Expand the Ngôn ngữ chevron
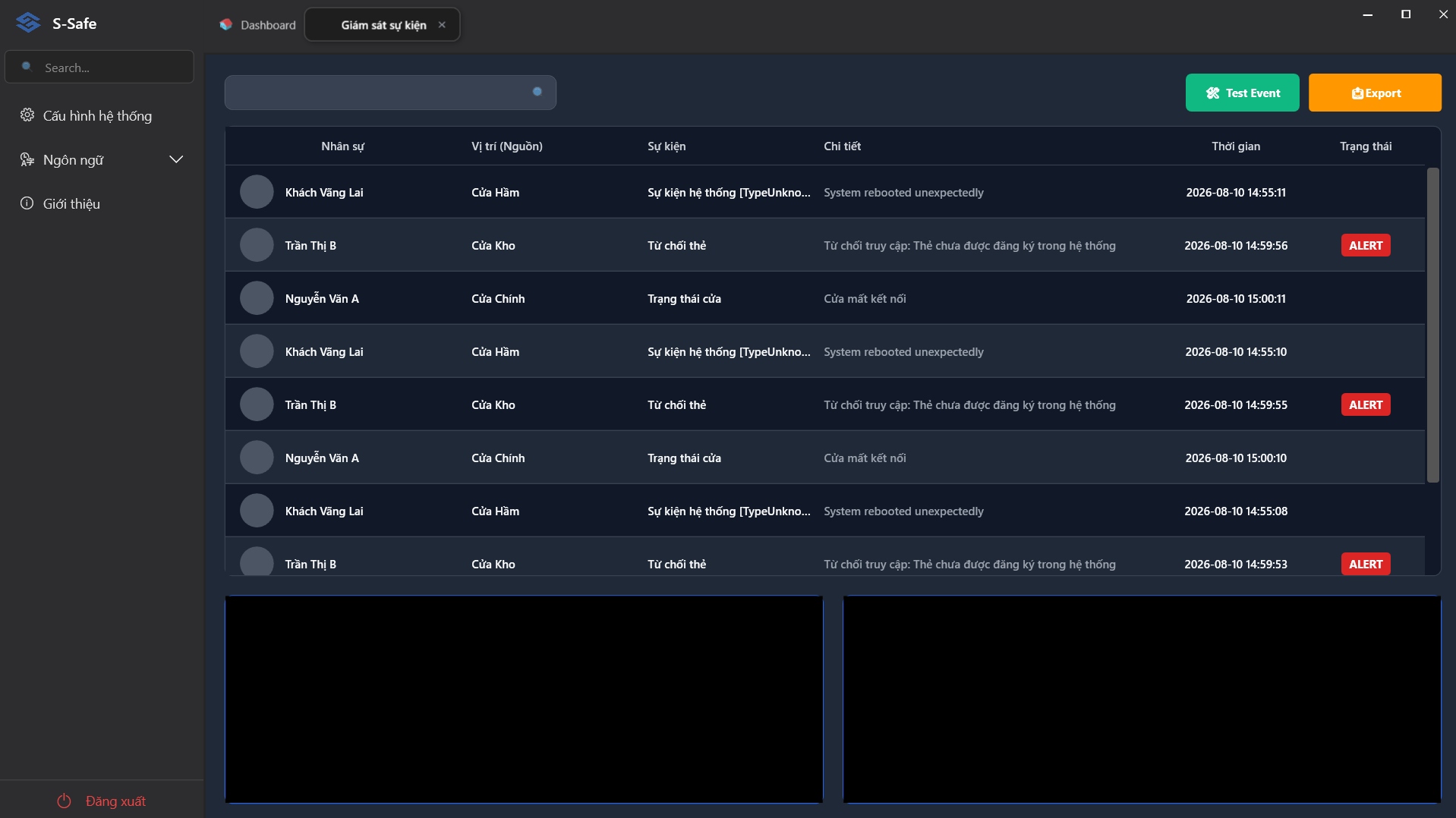Viewport: 1456px width, 818px height. coord(176,159)
